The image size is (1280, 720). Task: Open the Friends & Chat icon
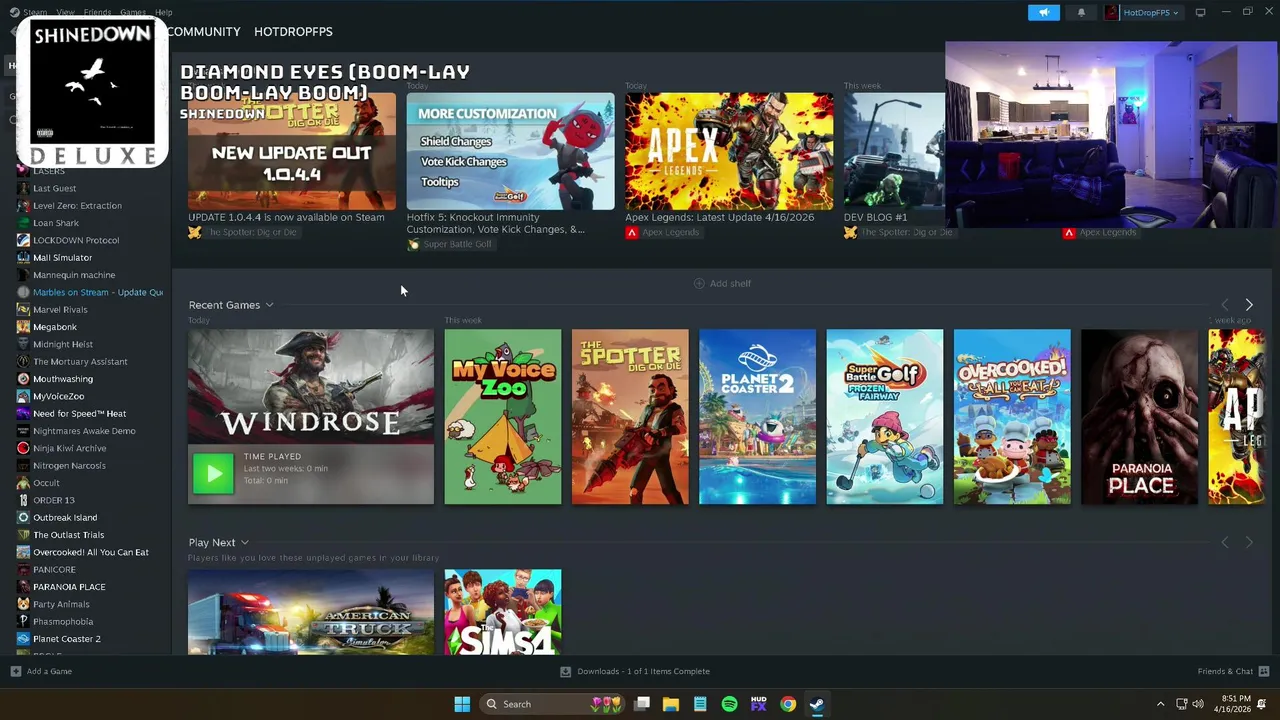1264,671
